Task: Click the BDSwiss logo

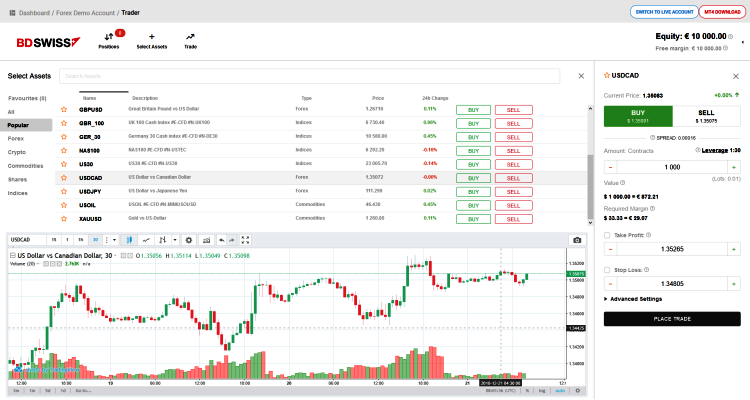Action: point(48,43)
